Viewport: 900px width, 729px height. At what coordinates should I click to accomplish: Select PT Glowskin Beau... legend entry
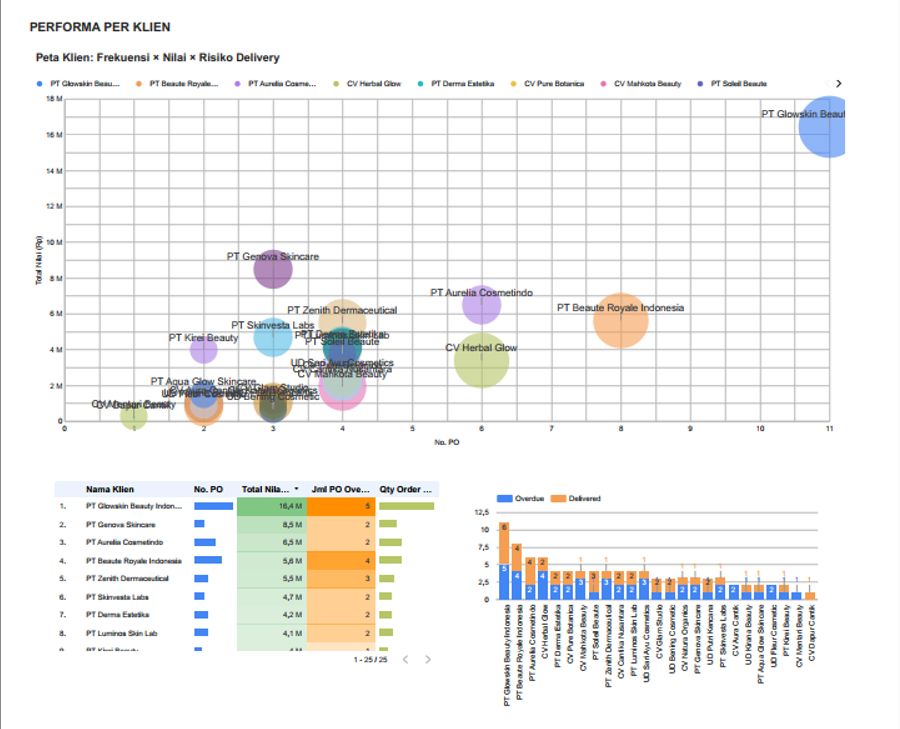tap(79, 84)
